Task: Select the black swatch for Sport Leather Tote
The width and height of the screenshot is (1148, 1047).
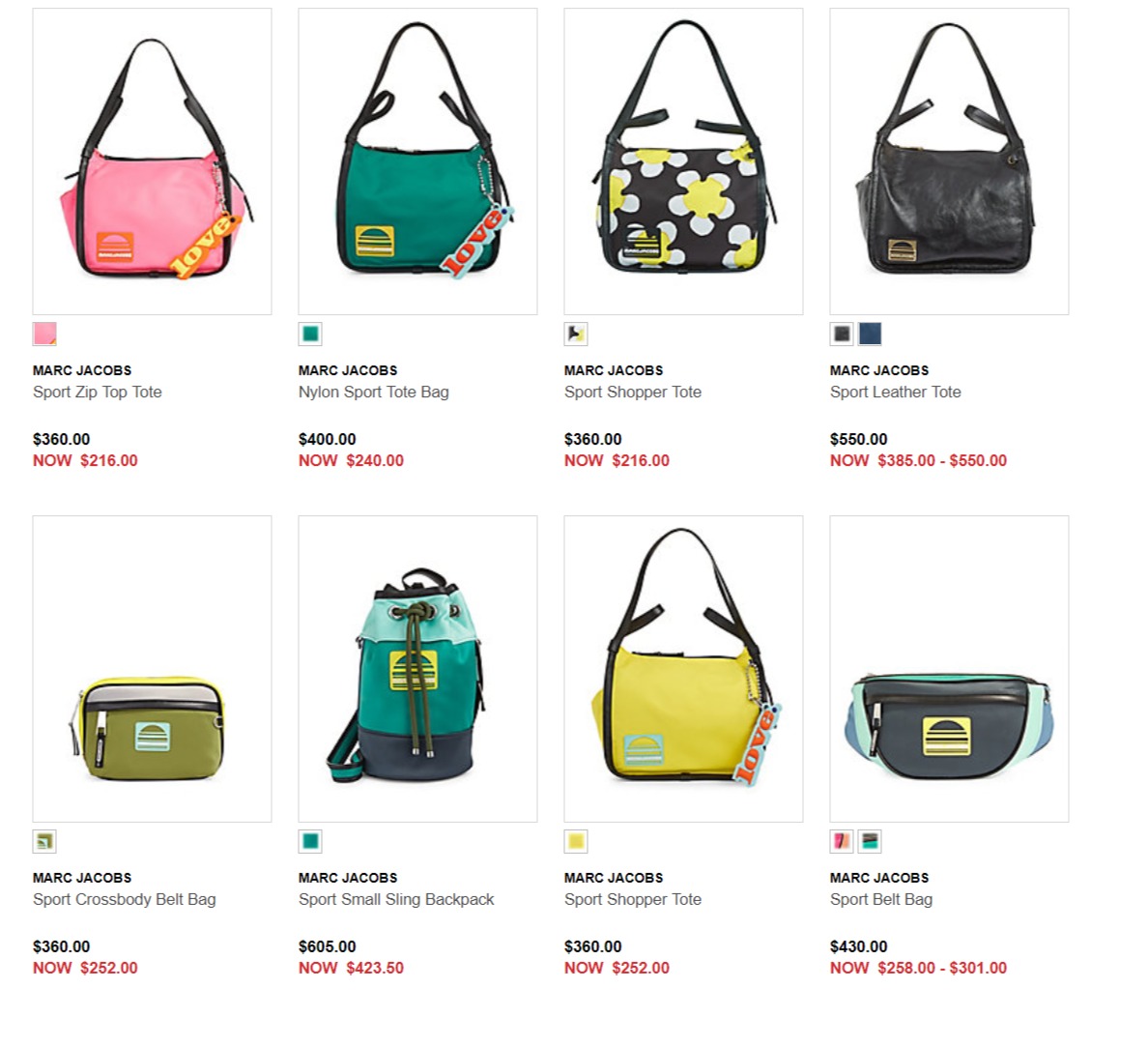Action: click(x=842, y=334)
